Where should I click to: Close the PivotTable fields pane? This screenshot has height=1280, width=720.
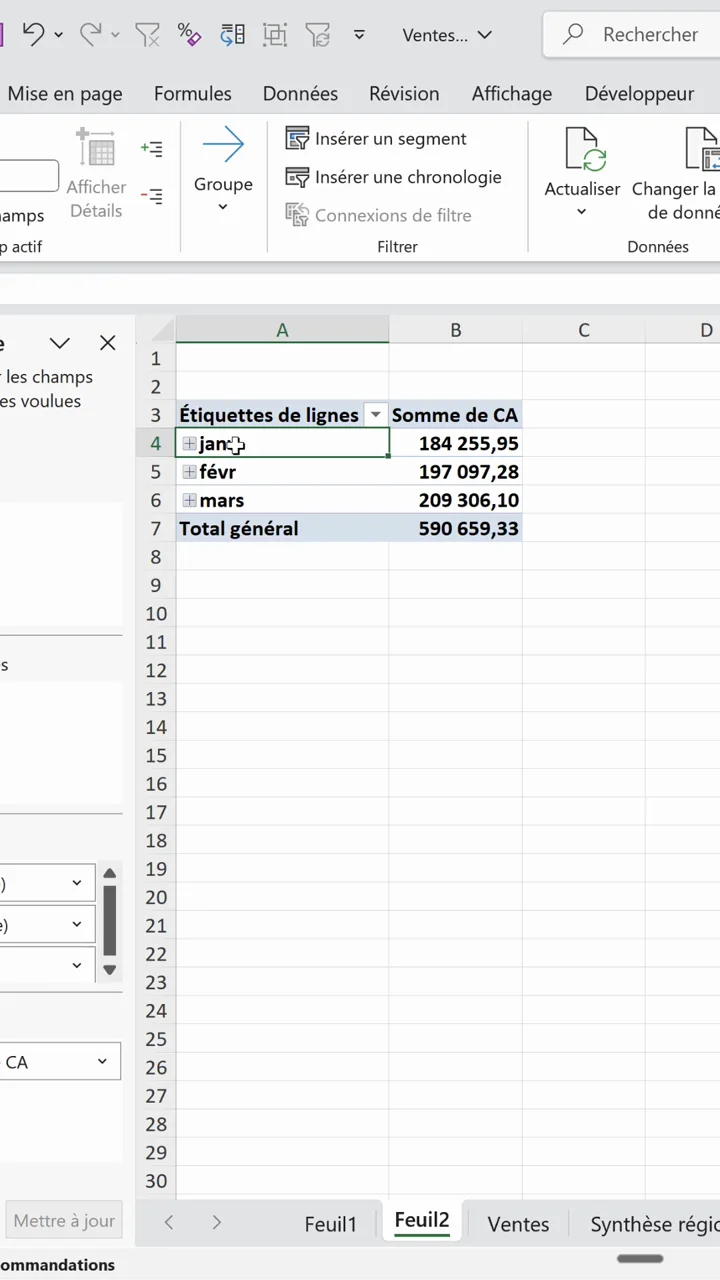[x=108, y=343]
